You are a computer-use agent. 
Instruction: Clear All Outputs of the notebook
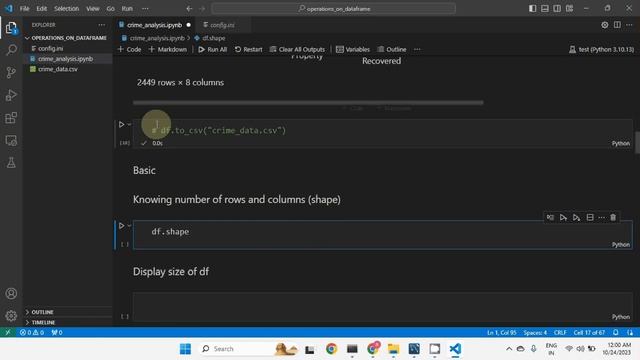pyautogui.click(x=298, y=49)
